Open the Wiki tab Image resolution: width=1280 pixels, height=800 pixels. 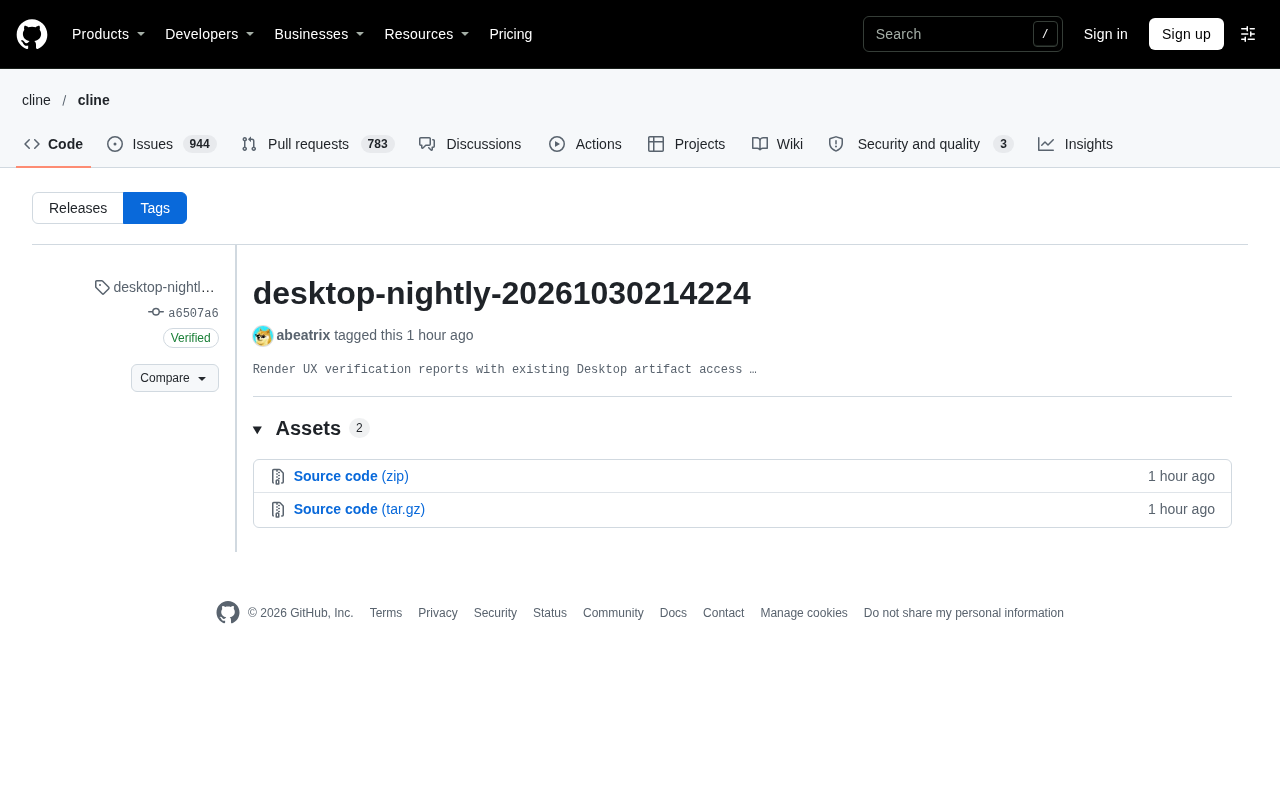tap(777, 144)
